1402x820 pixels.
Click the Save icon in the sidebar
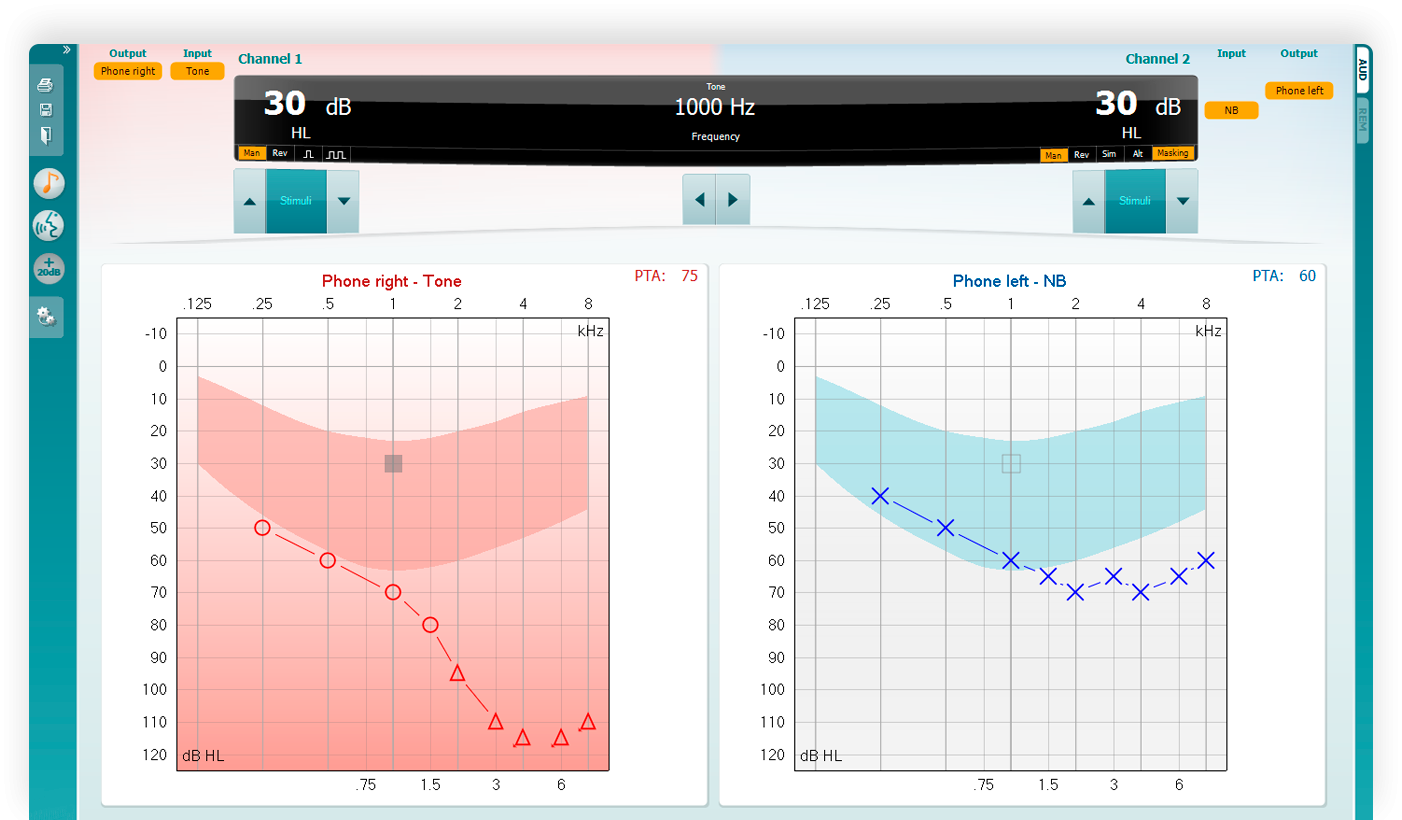46,109
